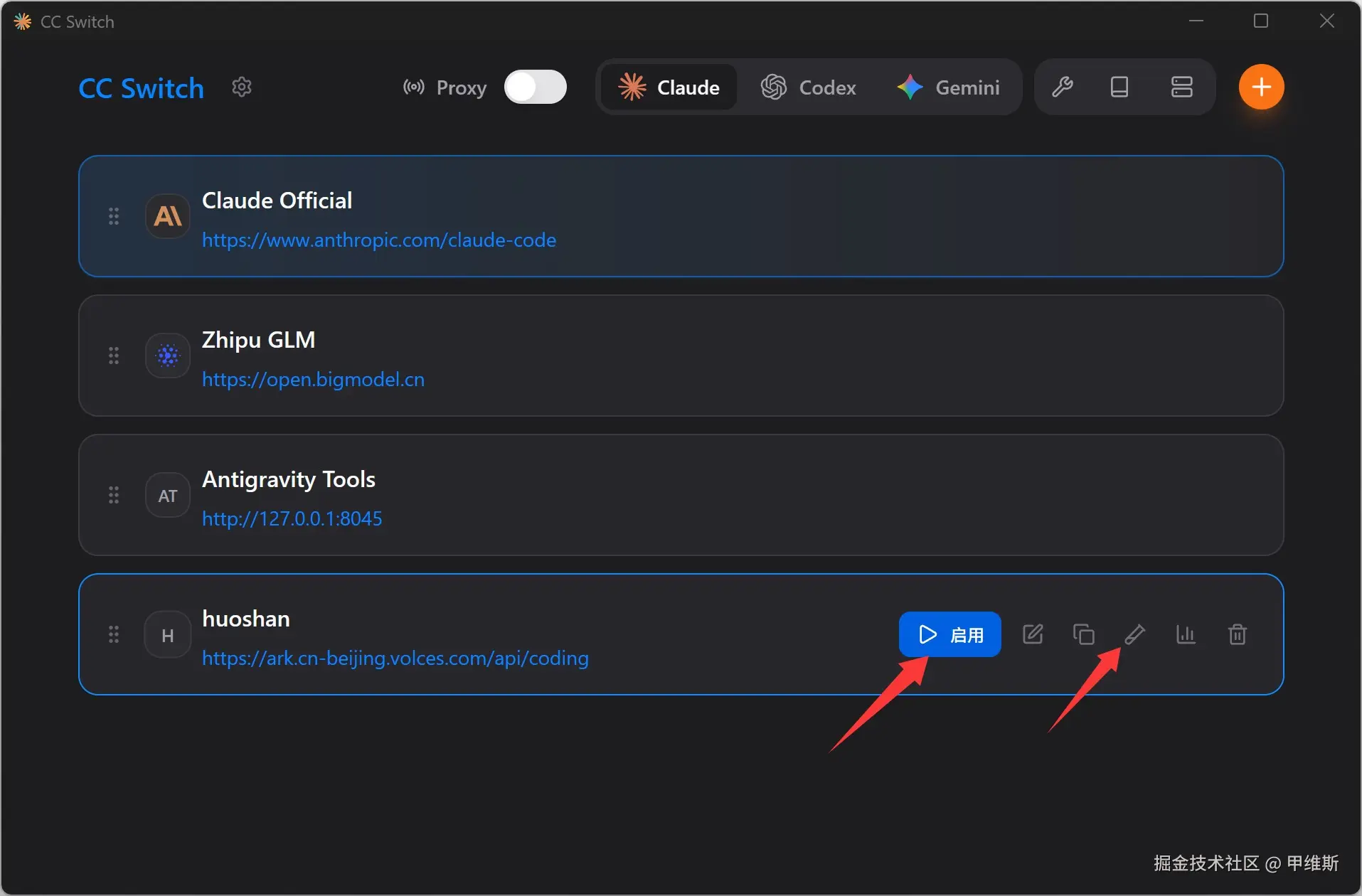This screenshot has width=1362, height=896.
Task: Click the AT avatar for Antigravity Tools
Action: (x=168, y=495)
